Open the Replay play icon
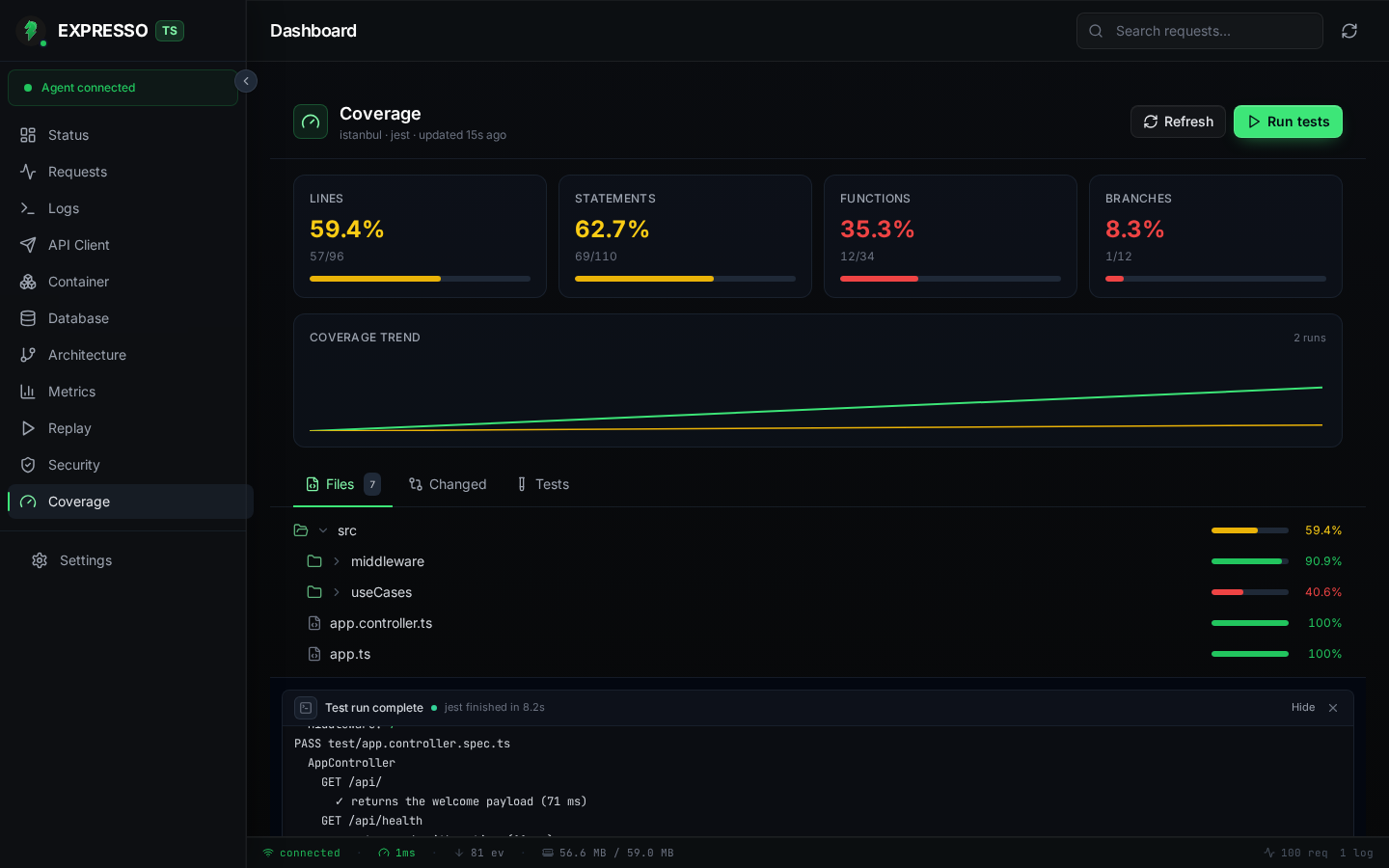Viewport: 1389px width, 868px height. [x=28, y=428]
